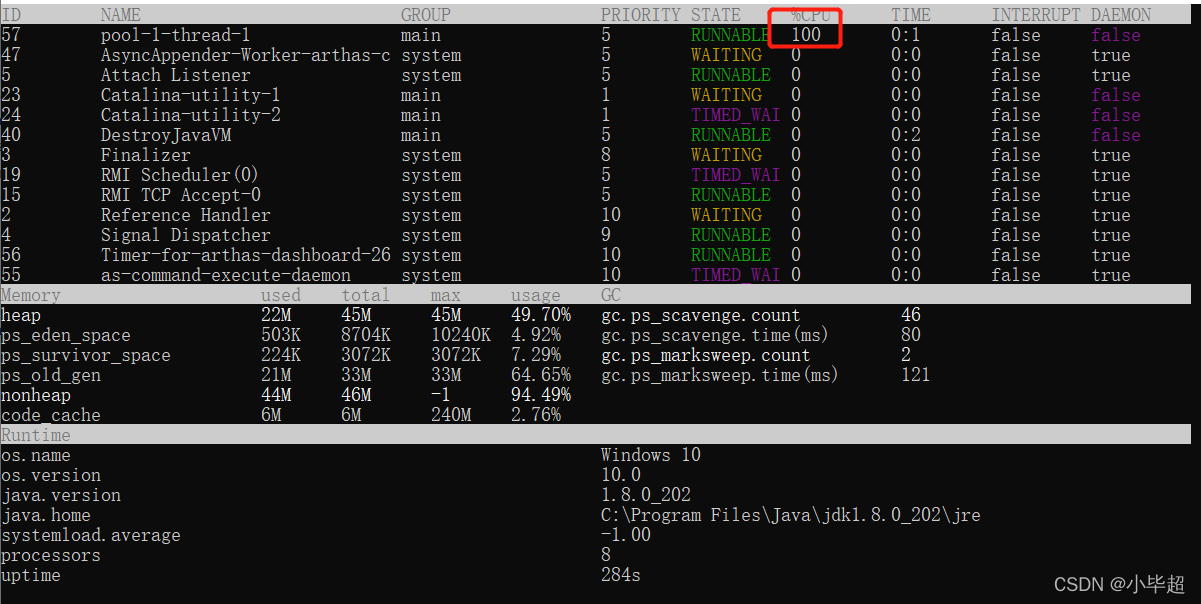
Task: Select the Reference Handler thread name
Action: click(x=185, y=215)
